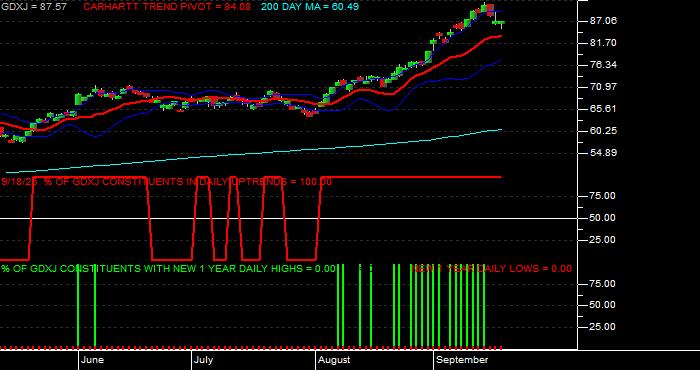Click the September date axis label

click(x=462, y=360)
